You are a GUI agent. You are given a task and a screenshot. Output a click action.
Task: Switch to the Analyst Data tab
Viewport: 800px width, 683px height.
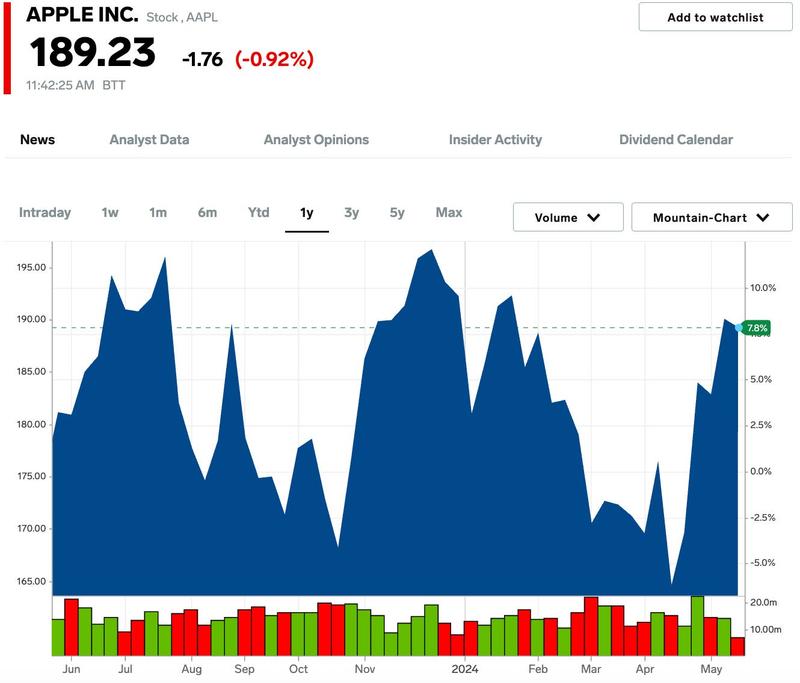point(149,139)
